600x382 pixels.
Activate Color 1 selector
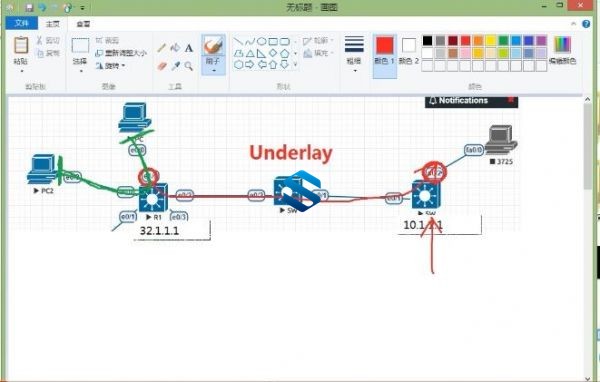coord(385,51)
